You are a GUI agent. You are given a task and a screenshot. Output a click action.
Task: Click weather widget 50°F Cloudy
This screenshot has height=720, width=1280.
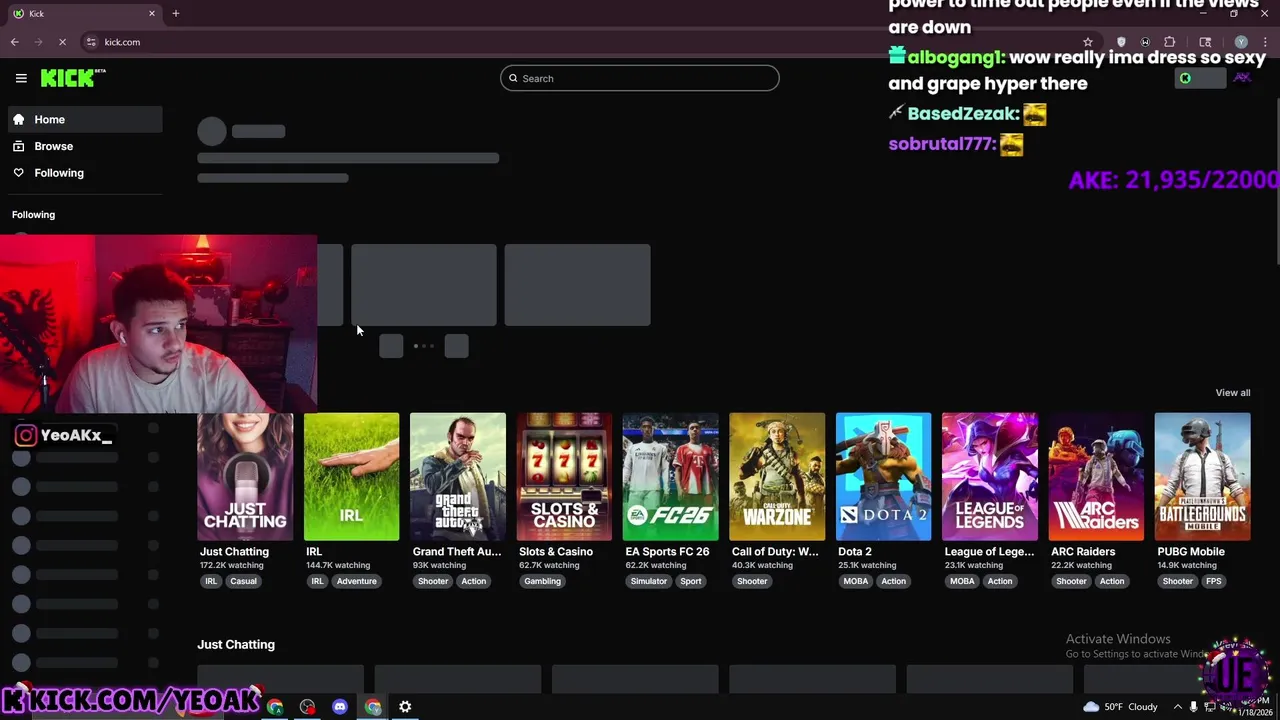point(1120,707)
